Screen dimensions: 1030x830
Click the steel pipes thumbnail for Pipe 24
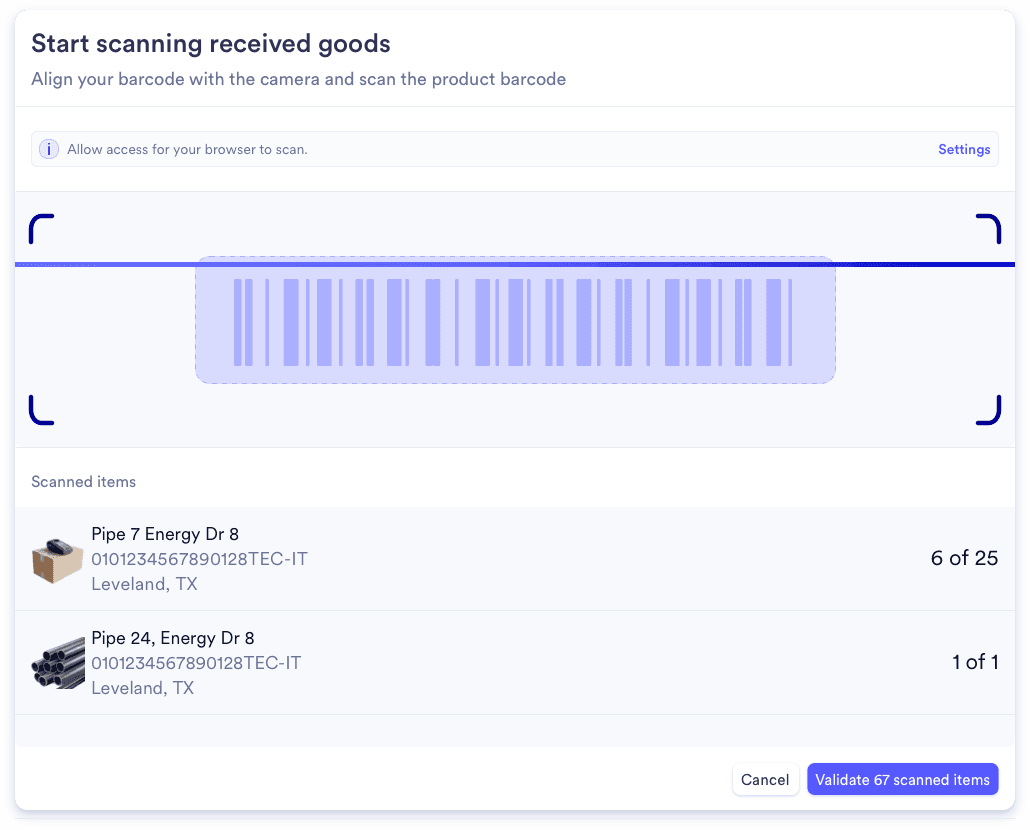click(x=58, y=663)
